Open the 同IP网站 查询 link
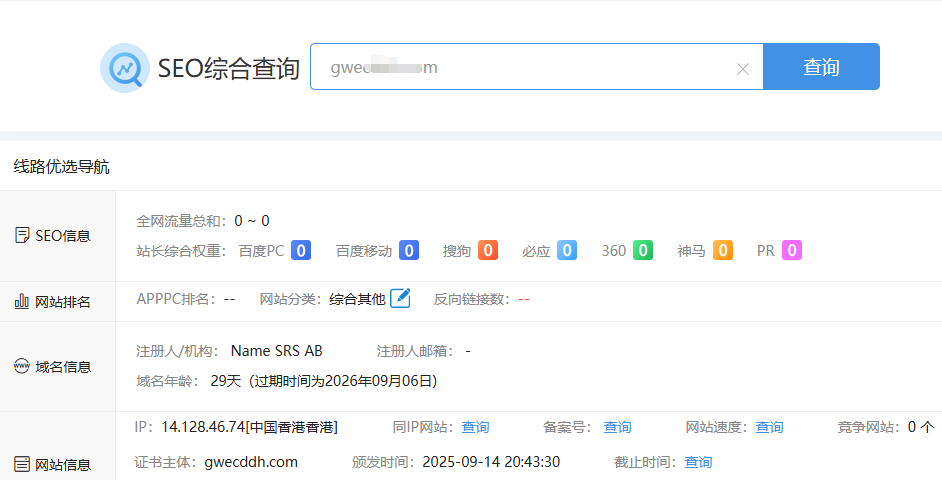This screenshot has height=480, width=942. click(x=475, y=427)
